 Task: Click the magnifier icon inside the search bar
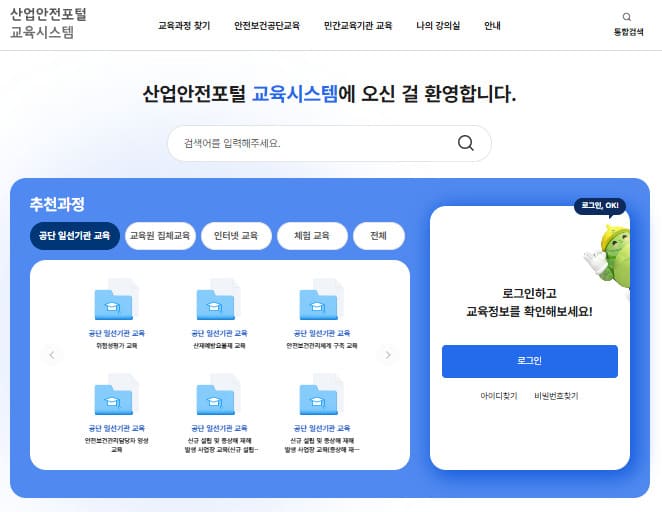(x=466, y=143)
